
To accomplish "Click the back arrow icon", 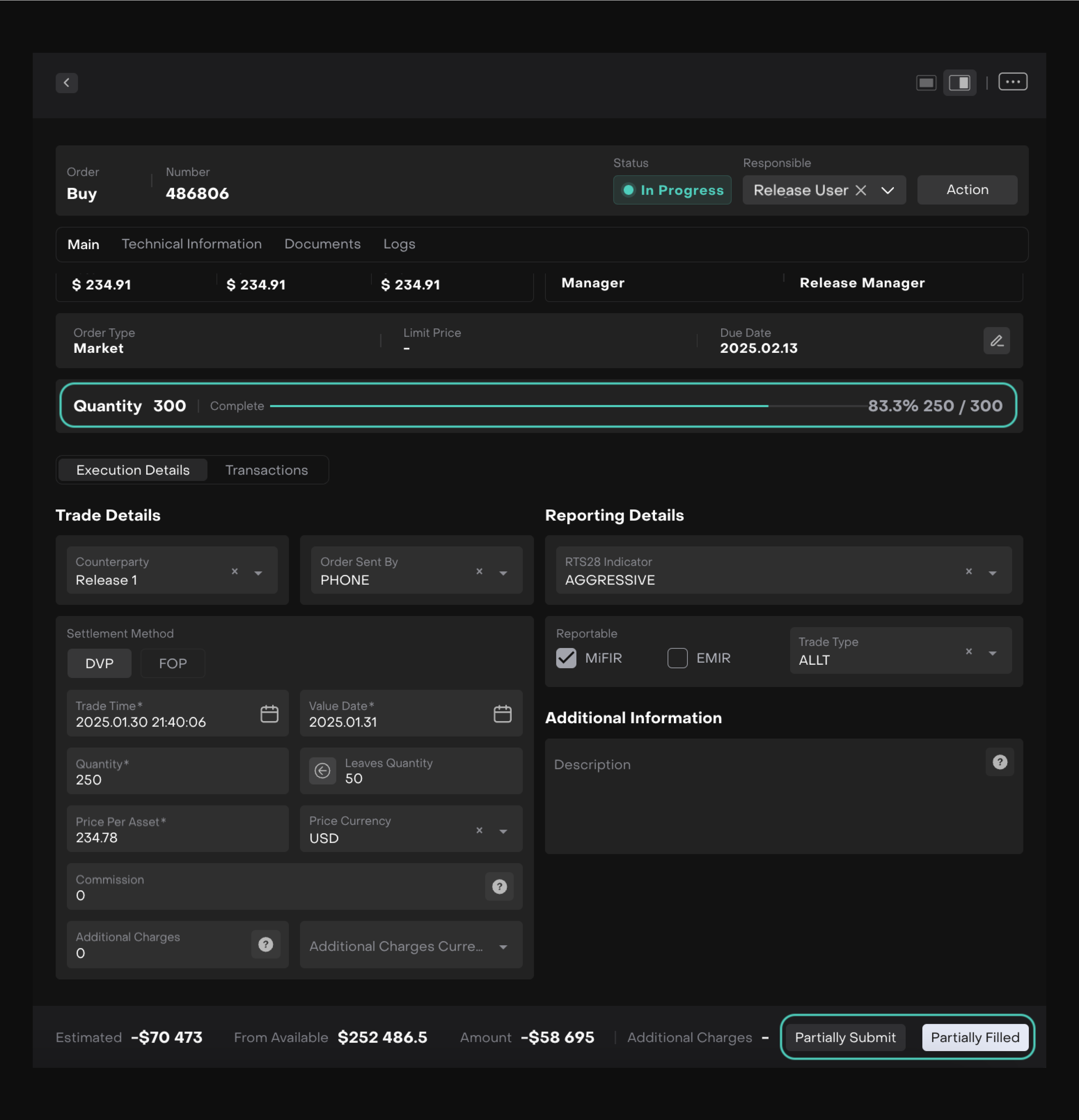I will pyautogui.click(x=66, y=83).
